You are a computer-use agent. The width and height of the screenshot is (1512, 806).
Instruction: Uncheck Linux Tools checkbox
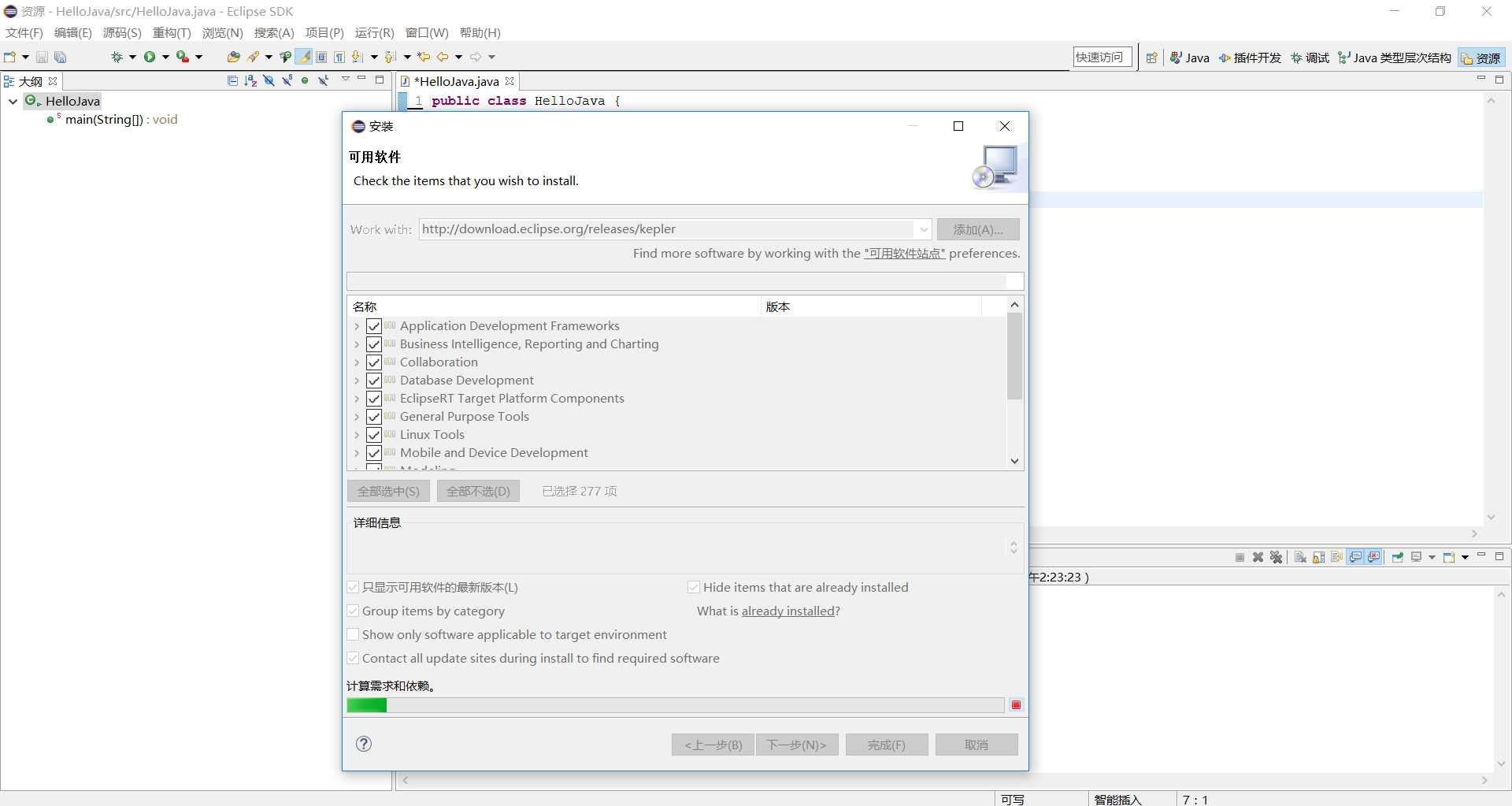coord(374,435)
